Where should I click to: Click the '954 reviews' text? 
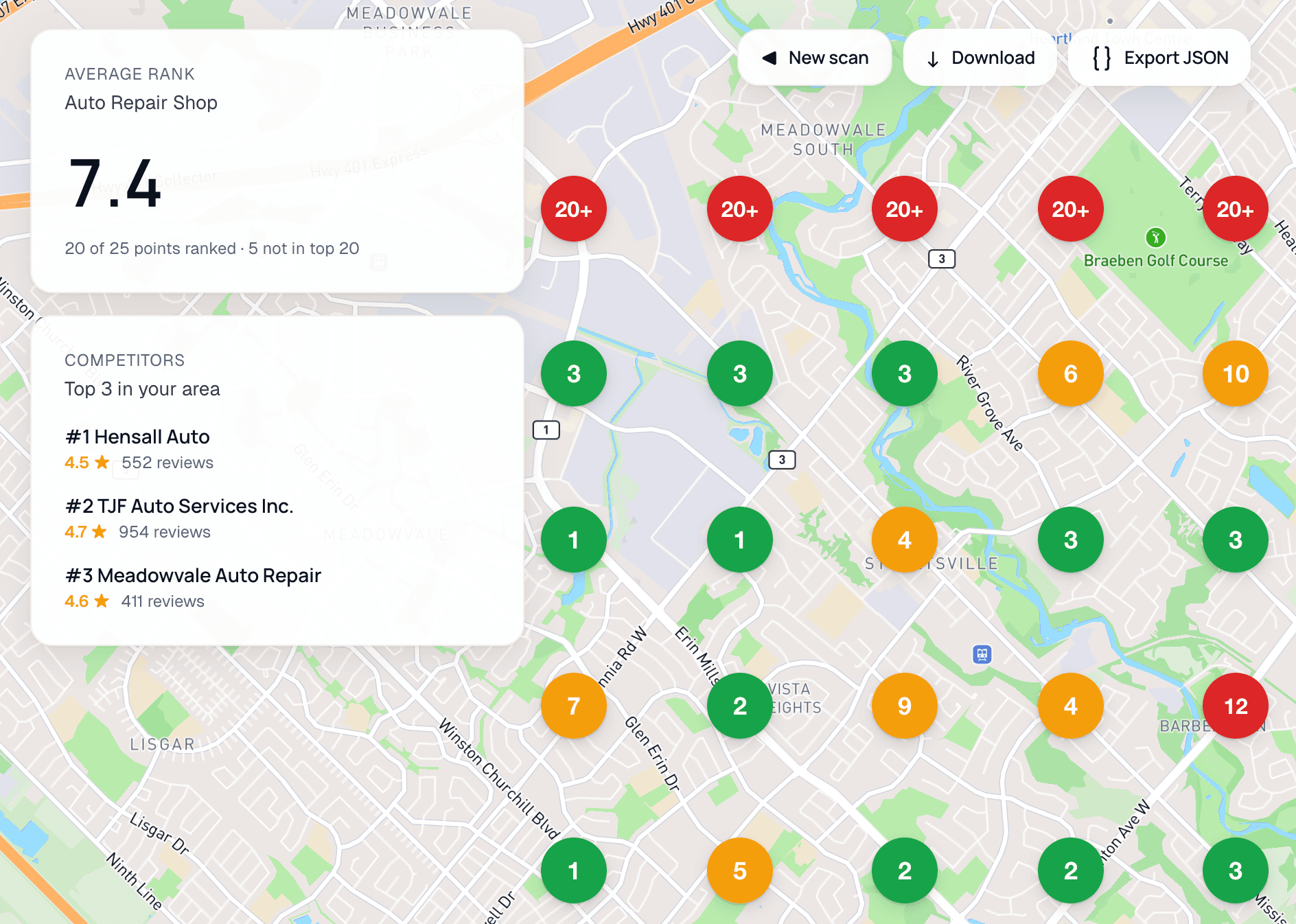[x=165, y=532]
